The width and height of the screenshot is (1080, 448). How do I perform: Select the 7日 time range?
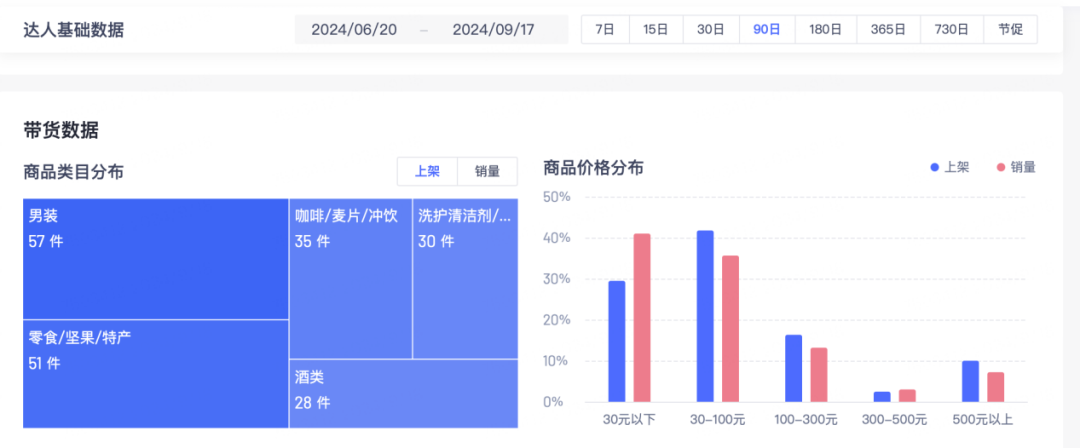tap(605, 30)
